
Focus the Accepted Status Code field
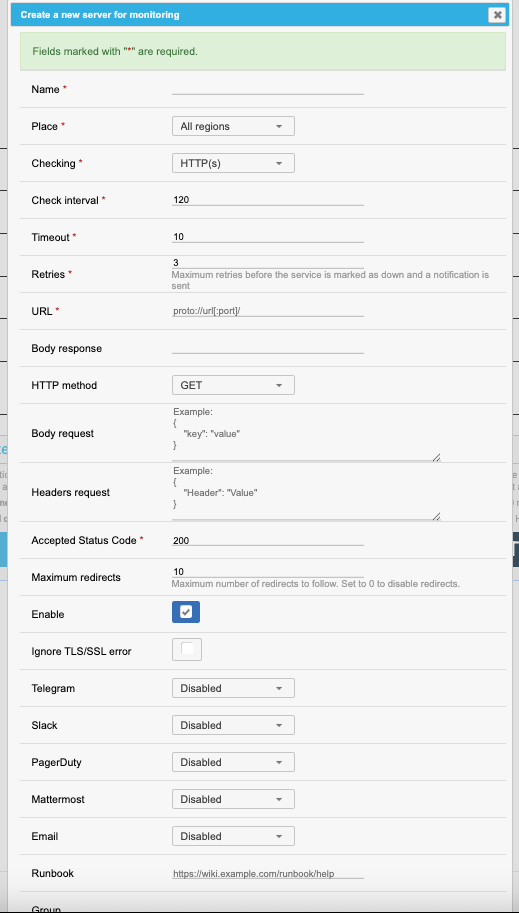(268, 540)
